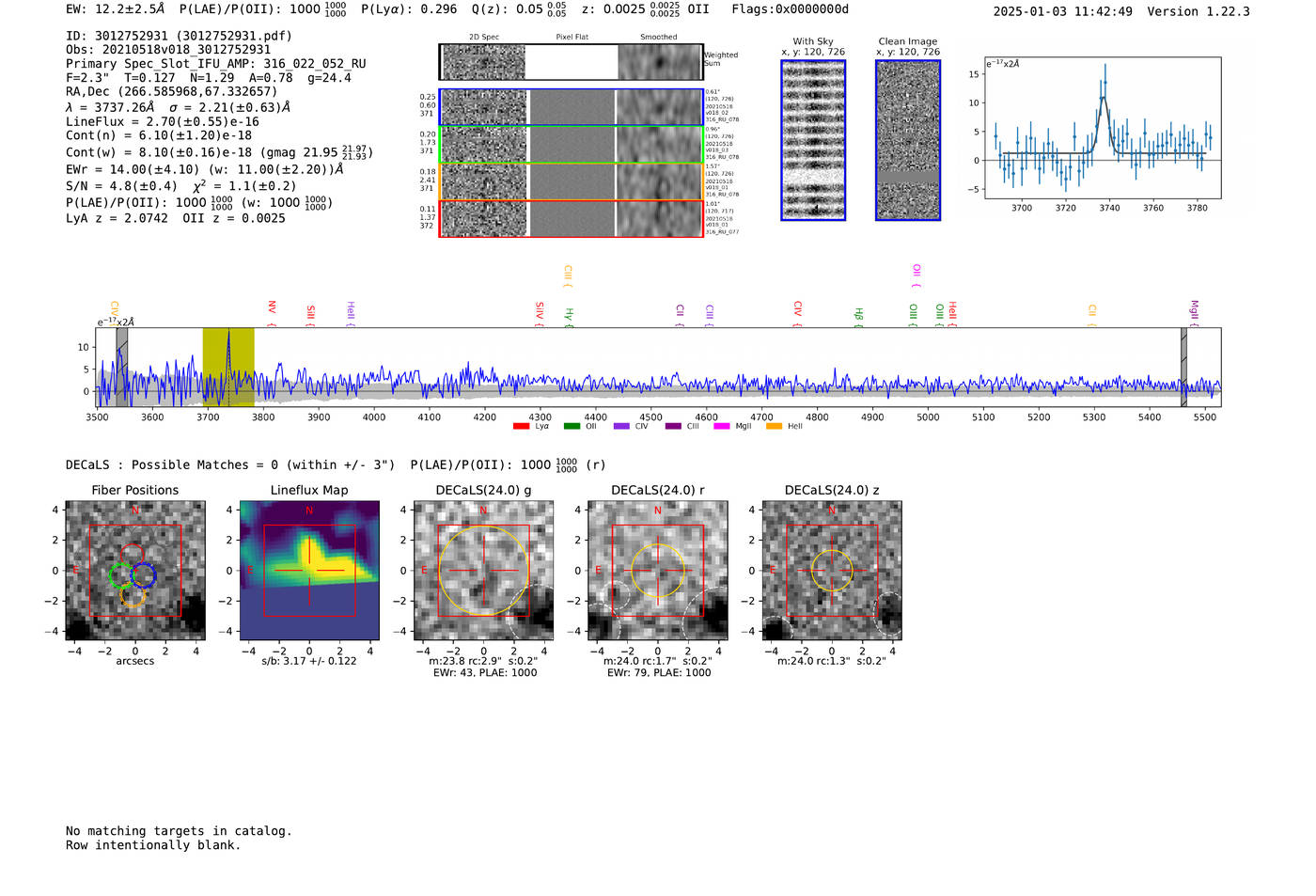The width and height of the screenshot is (1316, 896).
Task: Click the Flags:0x0000000d header text
Action: point(790,9)
